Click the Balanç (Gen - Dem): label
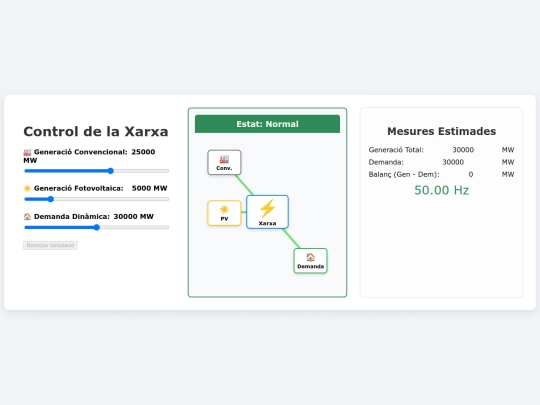Viewport: 540px width, 405px height. (x=404, y=175)
